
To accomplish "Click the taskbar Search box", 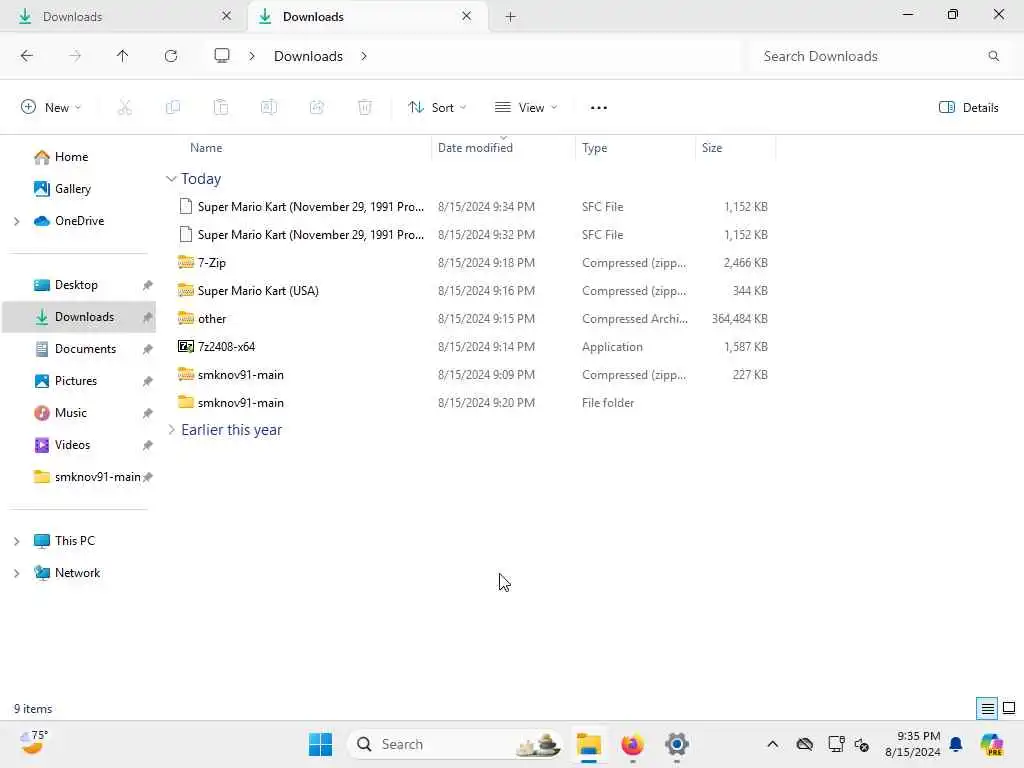I will (456, 744).
